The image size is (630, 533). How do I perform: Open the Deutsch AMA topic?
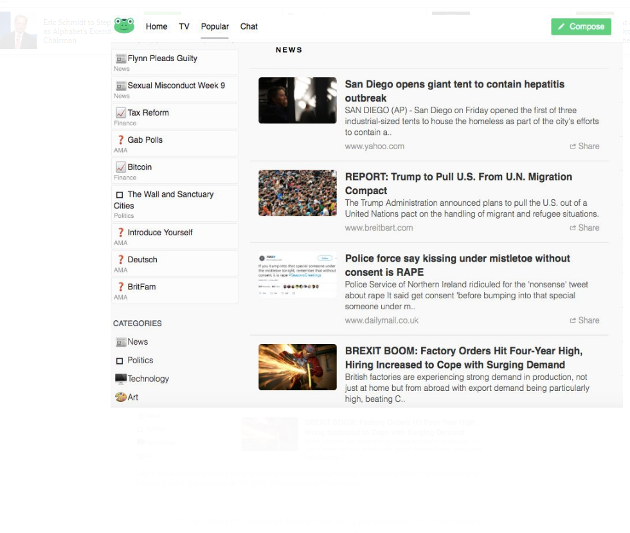coord(174,264)
